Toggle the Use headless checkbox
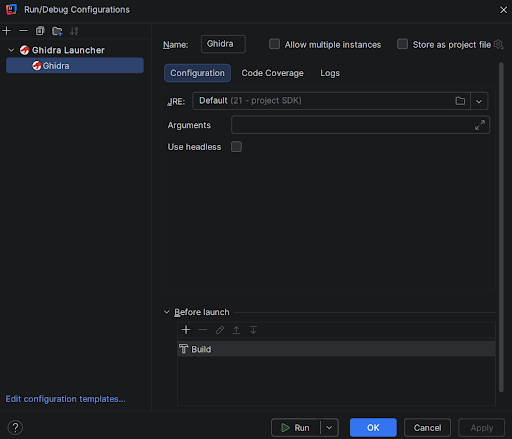The height and width of the screenshot is (439, 512). pos(236,147)
